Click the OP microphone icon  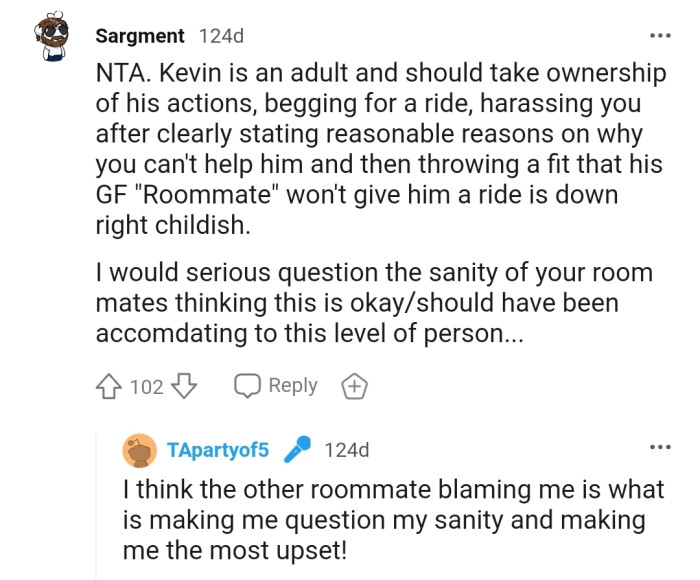298,450
